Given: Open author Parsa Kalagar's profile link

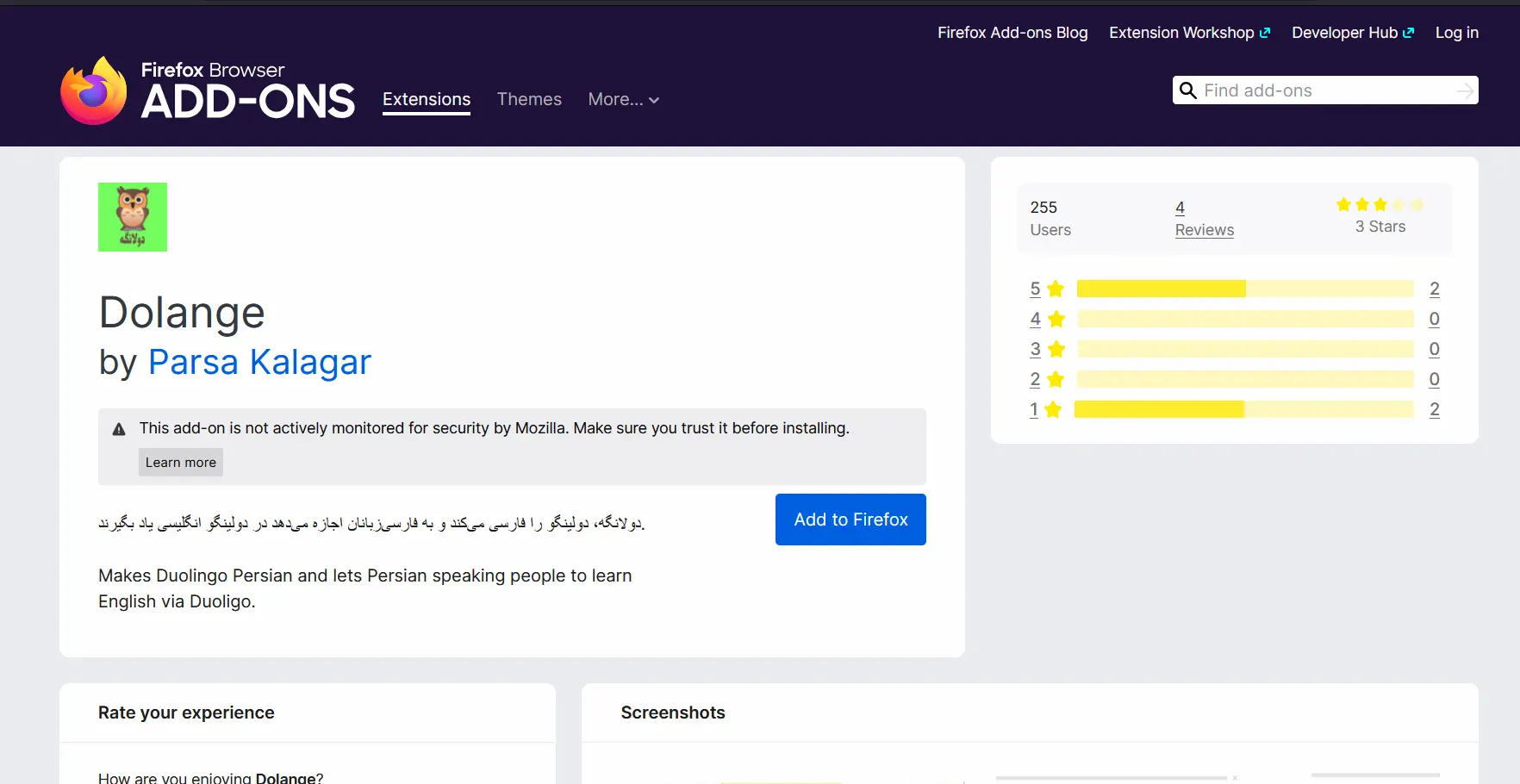Looking at the screenshot, I should [x=259, y=362].
